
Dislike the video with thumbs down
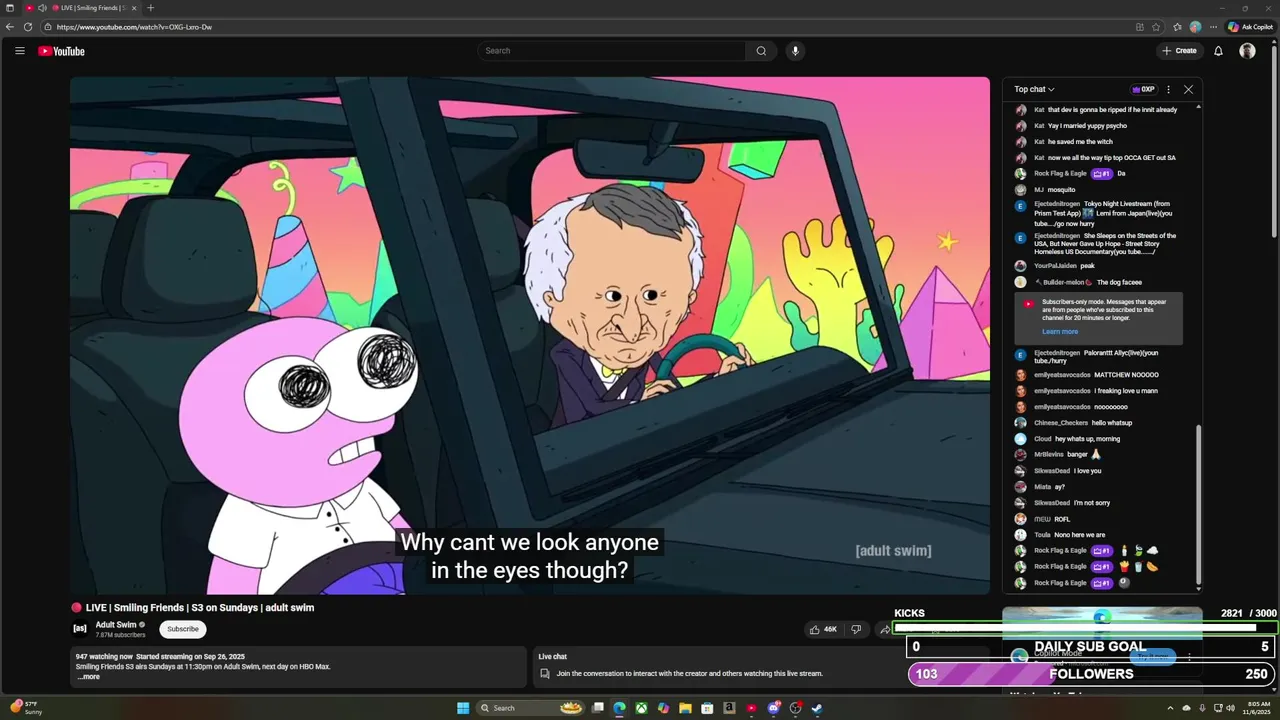pyautogui.click(x=856, y=629)
